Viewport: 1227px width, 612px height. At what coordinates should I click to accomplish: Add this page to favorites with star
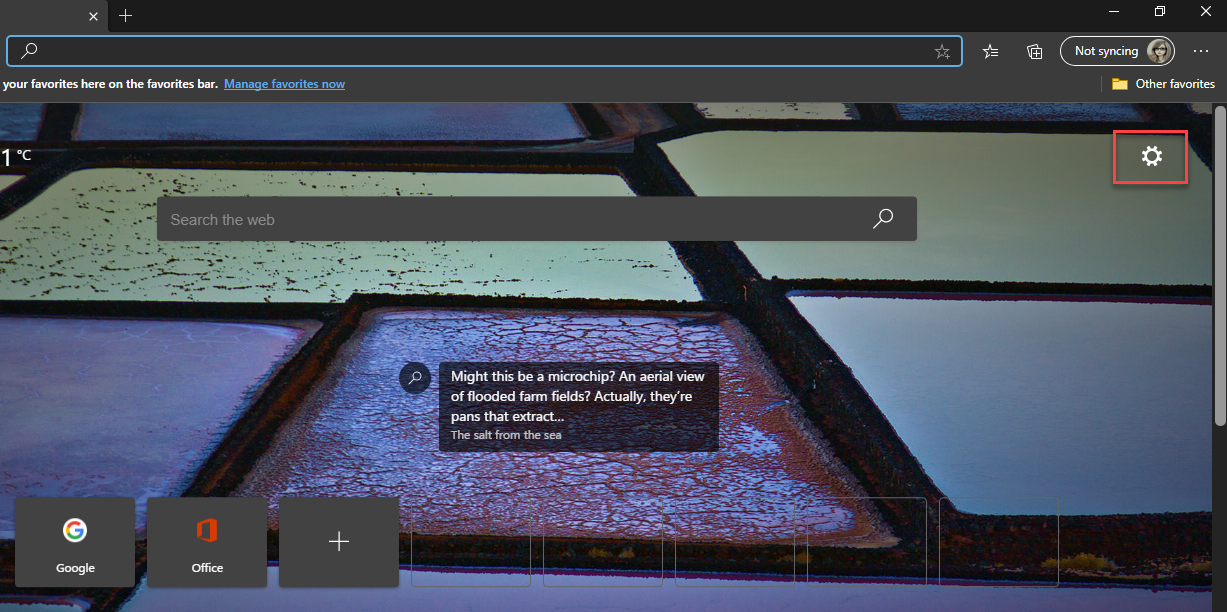(942, 51)
